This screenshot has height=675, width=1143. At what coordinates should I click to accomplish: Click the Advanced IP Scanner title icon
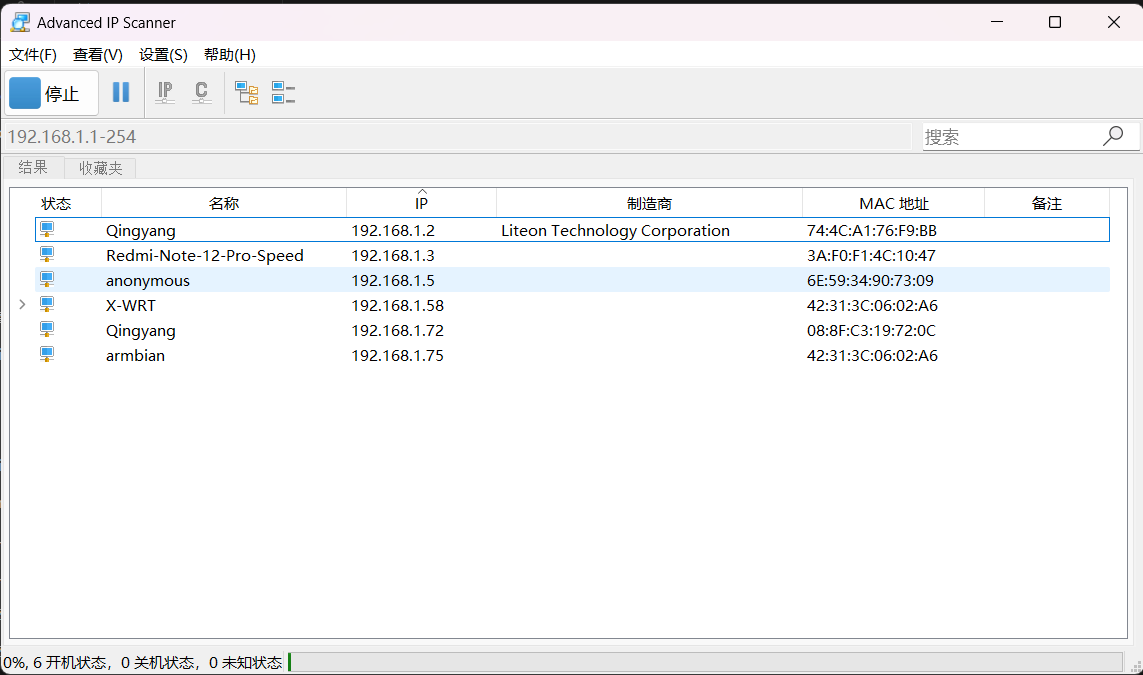[20, 22]
